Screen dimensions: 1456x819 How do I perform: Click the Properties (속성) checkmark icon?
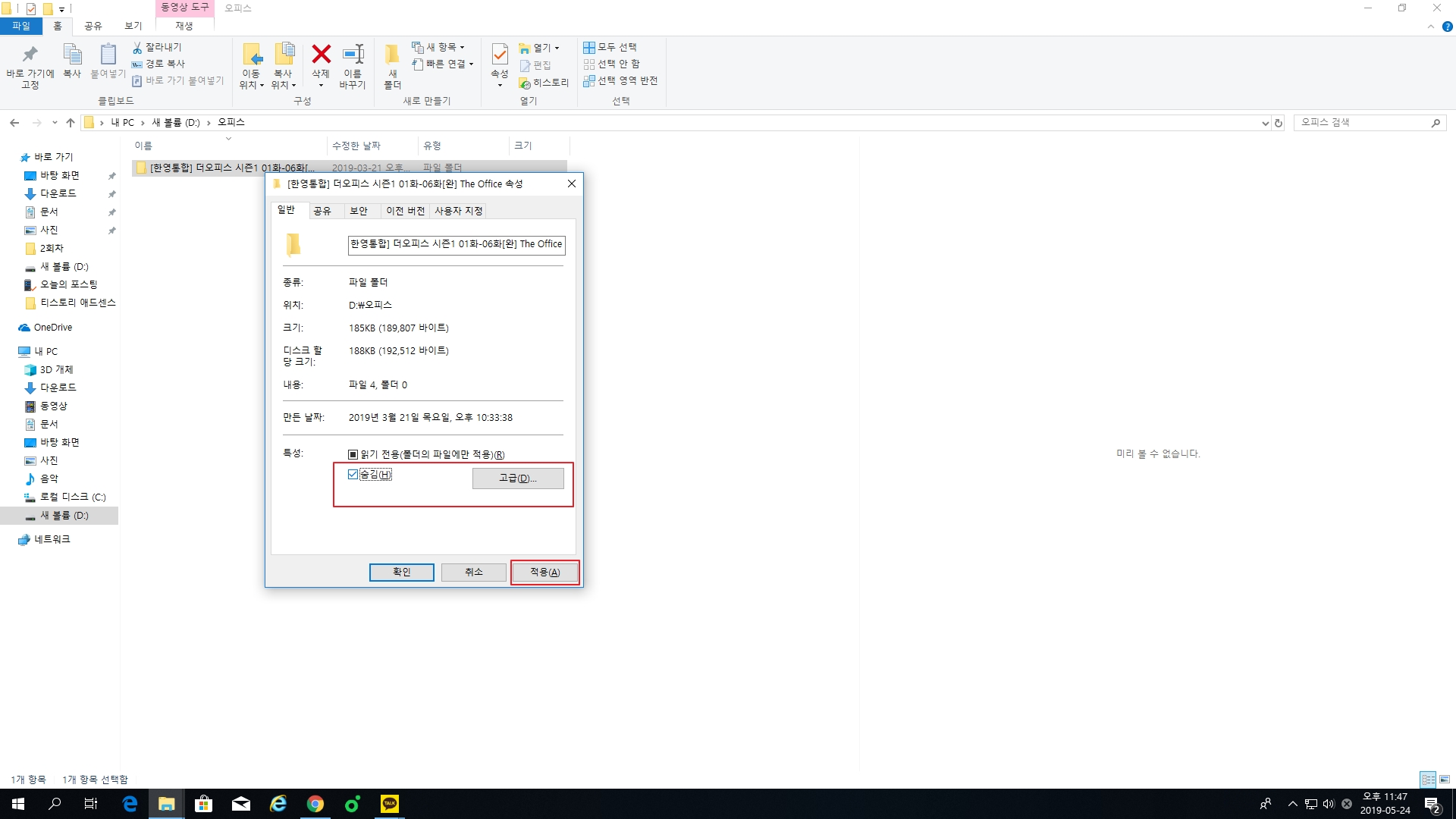(x=500, y=55)
